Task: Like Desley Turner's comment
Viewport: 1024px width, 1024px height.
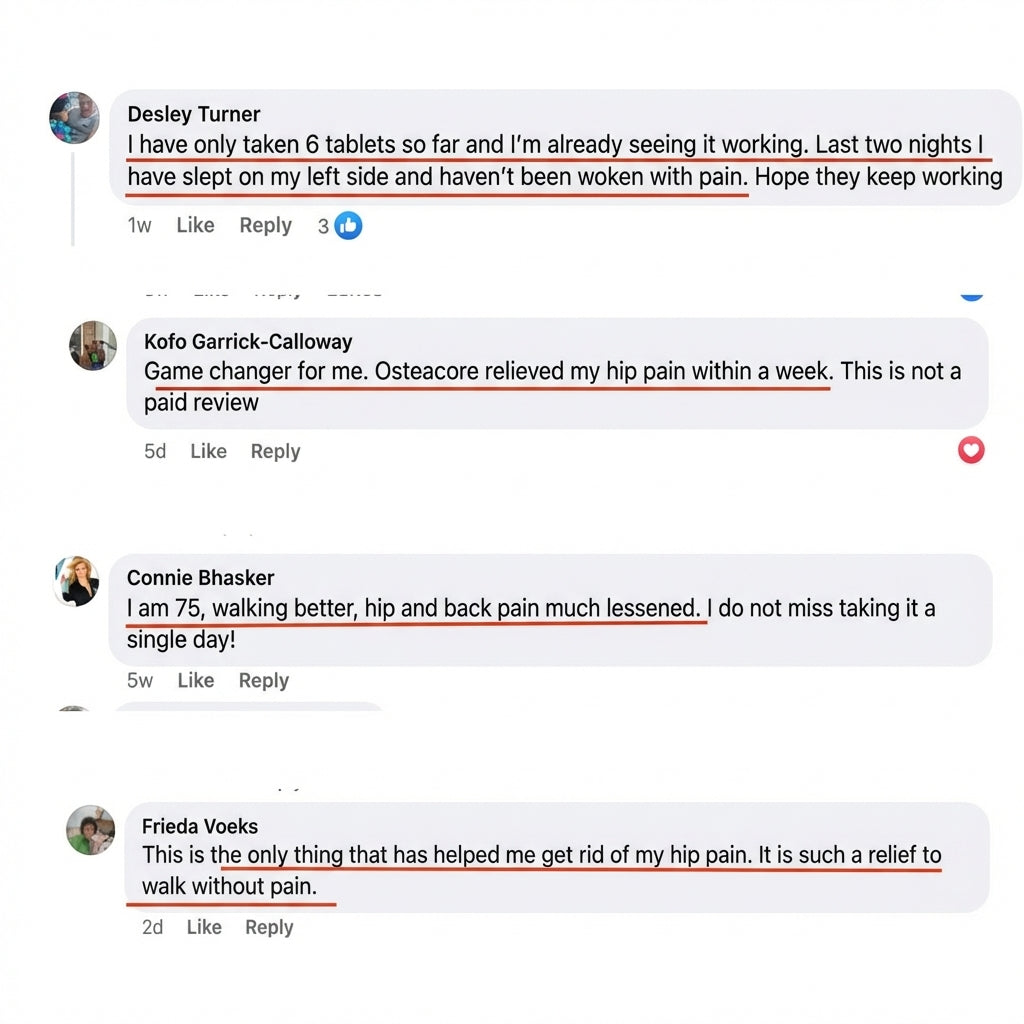Action: tap(195, 225)
